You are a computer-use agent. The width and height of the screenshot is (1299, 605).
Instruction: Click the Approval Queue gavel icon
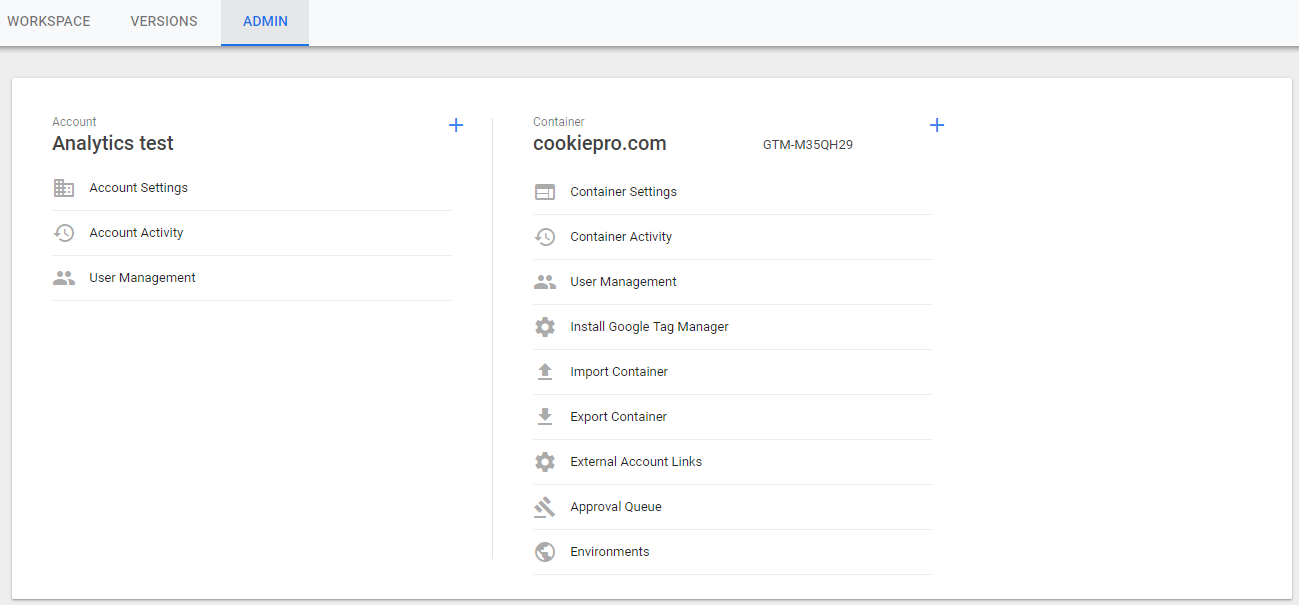pyautogui.click(x=545, y=507)
